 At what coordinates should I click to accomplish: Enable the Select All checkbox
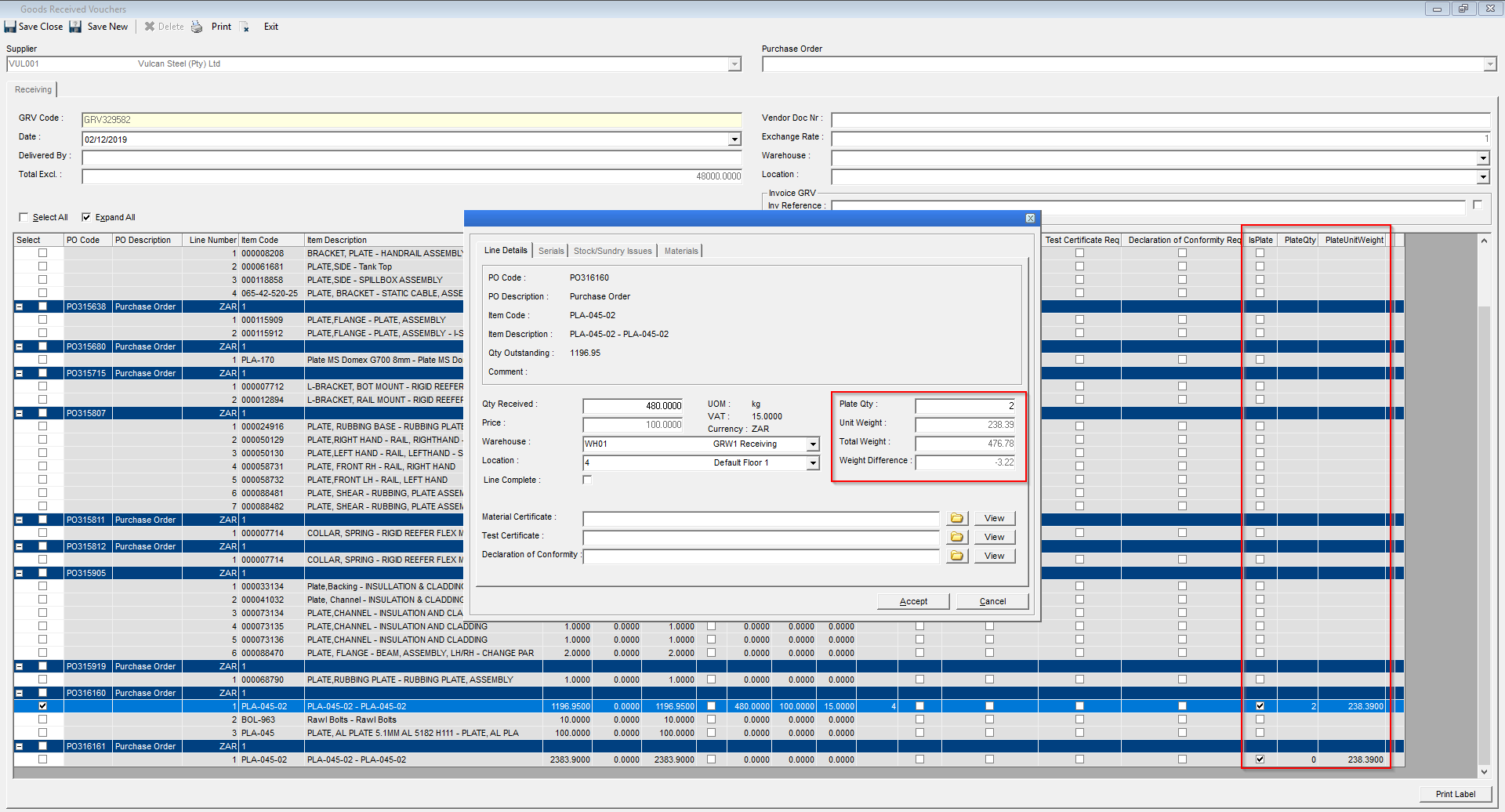coord(24,218)
